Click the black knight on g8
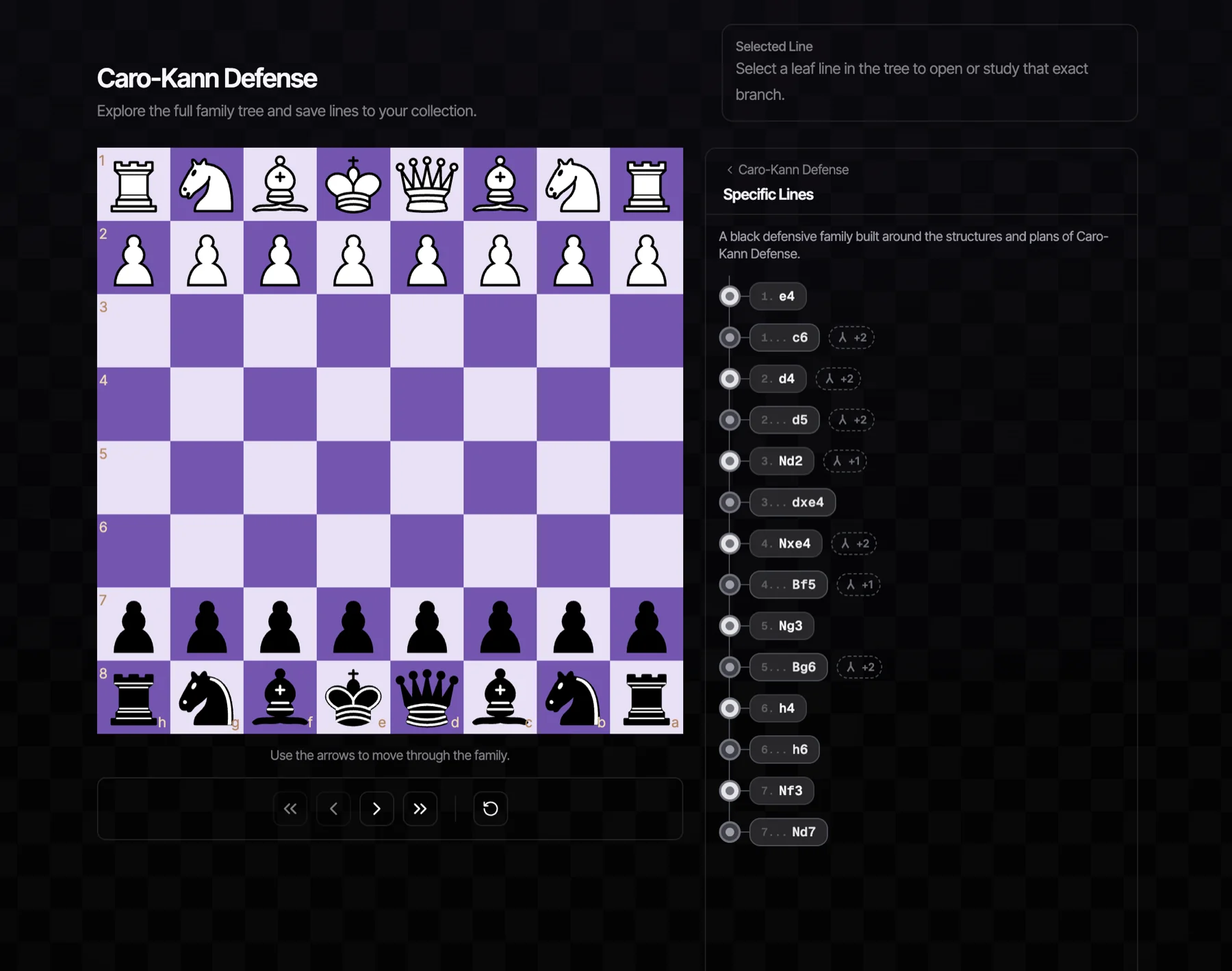The width and height of the screenshot is (1232, 971). click(x=207, y=697)
